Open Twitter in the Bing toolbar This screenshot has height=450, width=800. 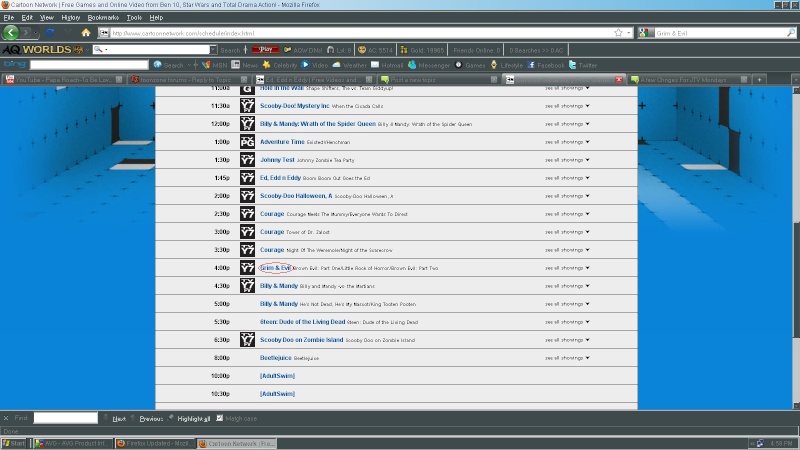coord(583,65)
